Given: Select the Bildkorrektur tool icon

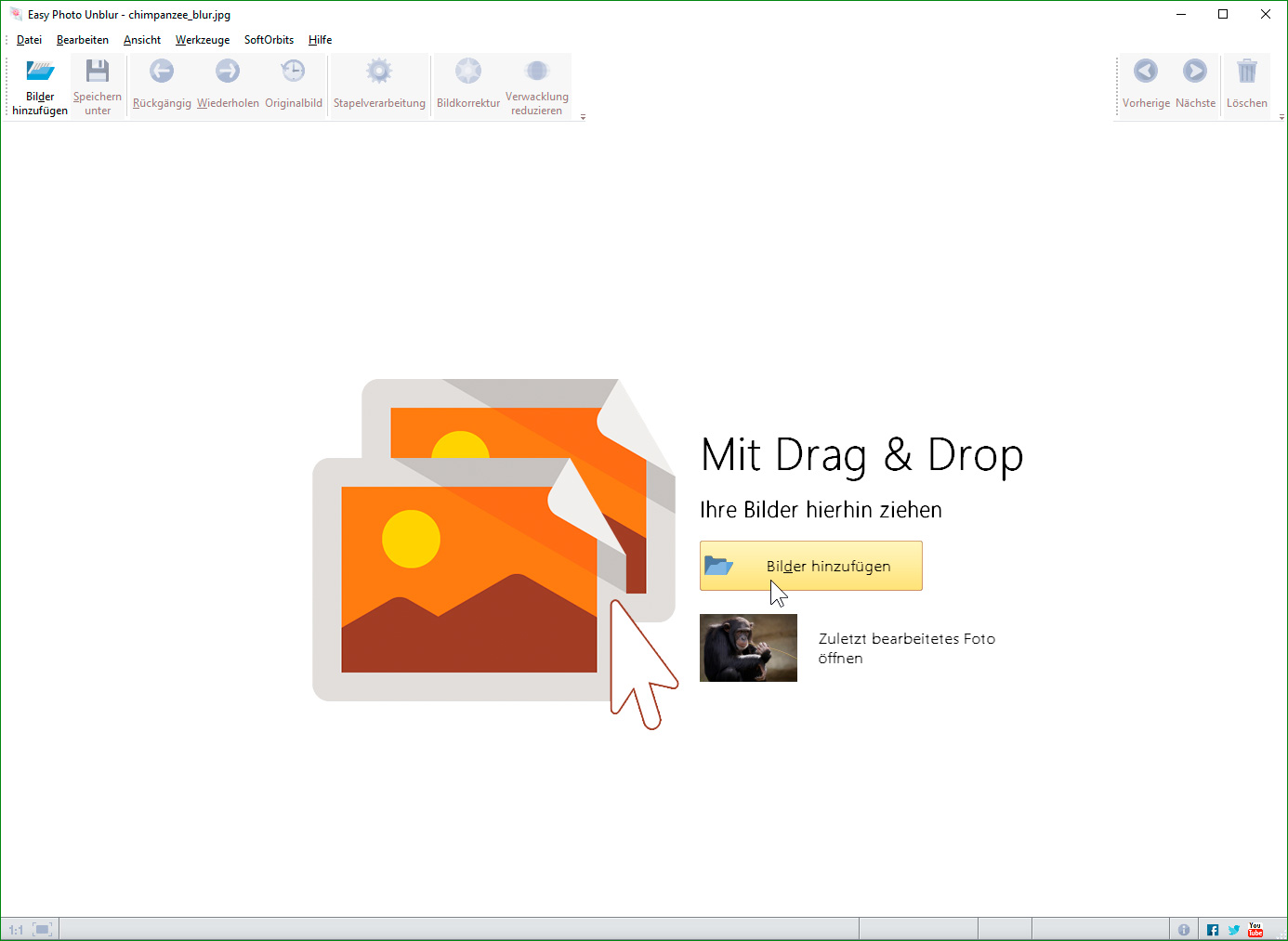Looking at the screenshot, I should coord(468,72).
